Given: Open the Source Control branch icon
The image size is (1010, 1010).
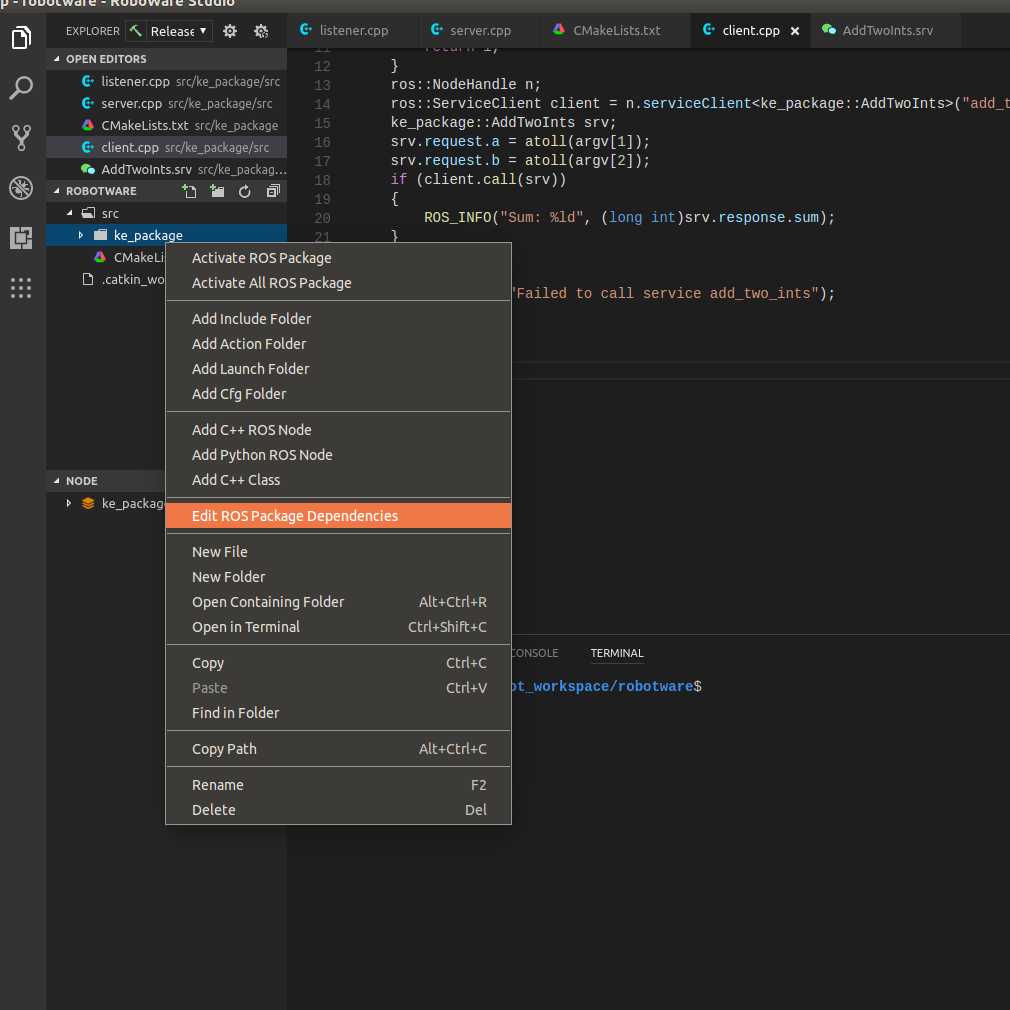Looking at the screenshot, I should point(21,138).
